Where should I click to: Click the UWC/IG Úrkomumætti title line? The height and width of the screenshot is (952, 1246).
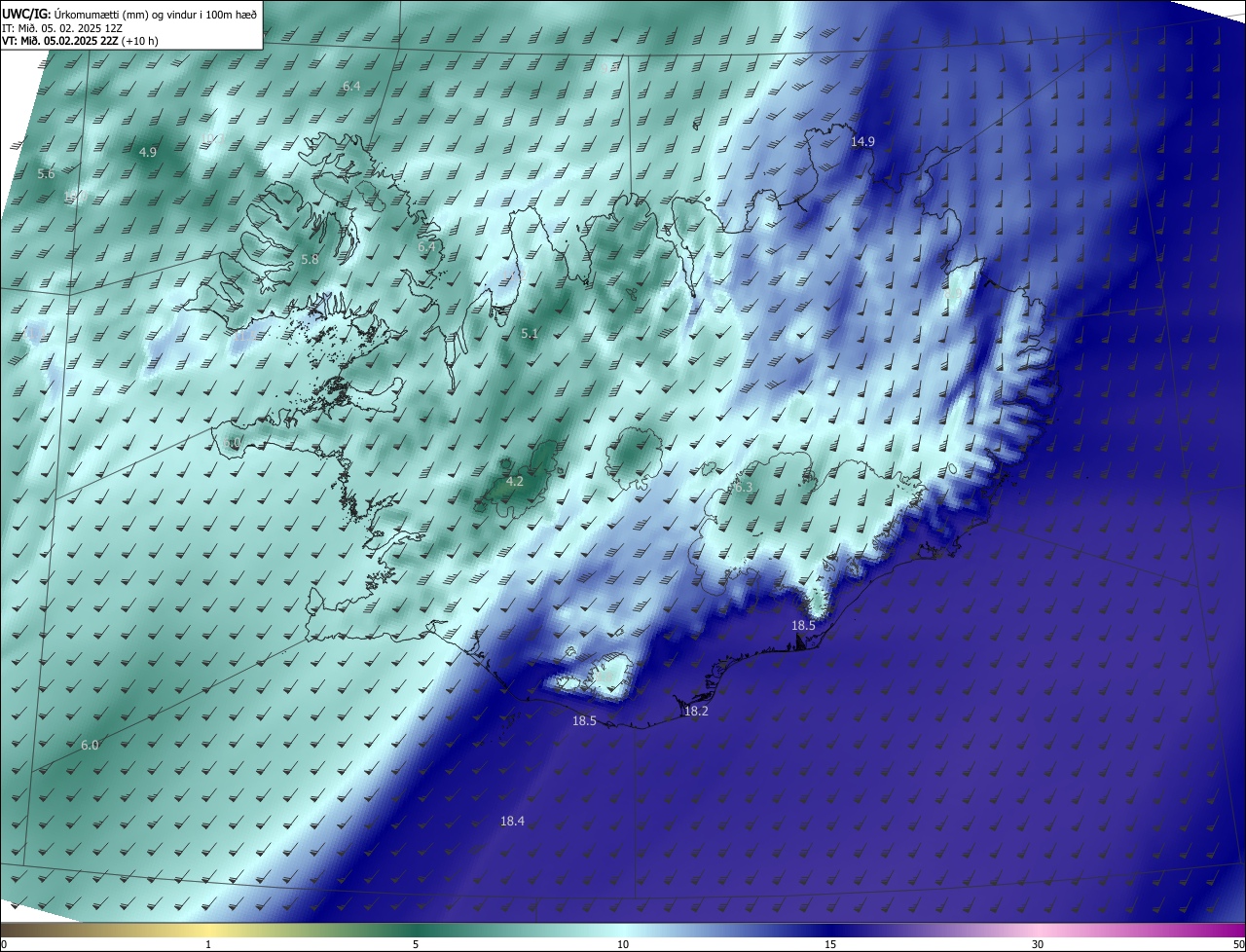click(129, 13)
